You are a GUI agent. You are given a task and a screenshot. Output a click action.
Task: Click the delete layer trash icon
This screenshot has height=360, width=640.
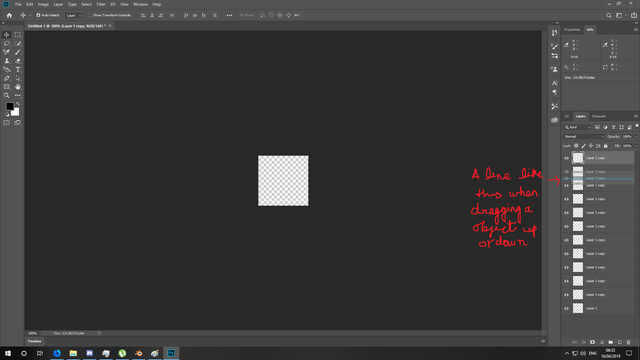point(629,342)
